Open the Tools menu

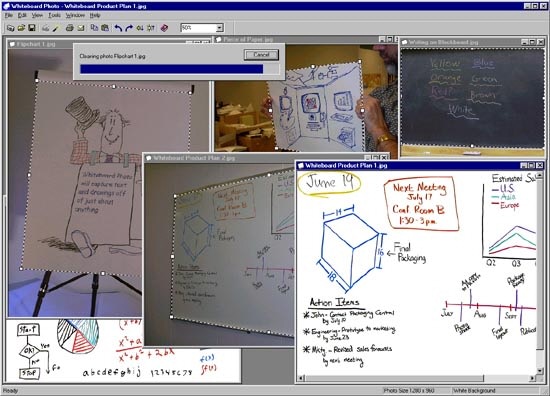[x=54, y=15]
